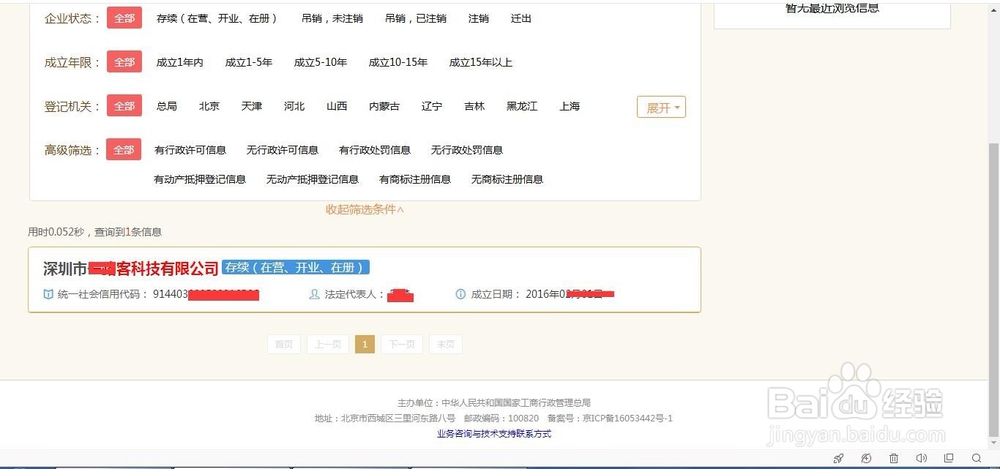Screen dimensions: 1000x469
Task: Select 全部 in the 高级筛选 row
Action: [124, 150]
